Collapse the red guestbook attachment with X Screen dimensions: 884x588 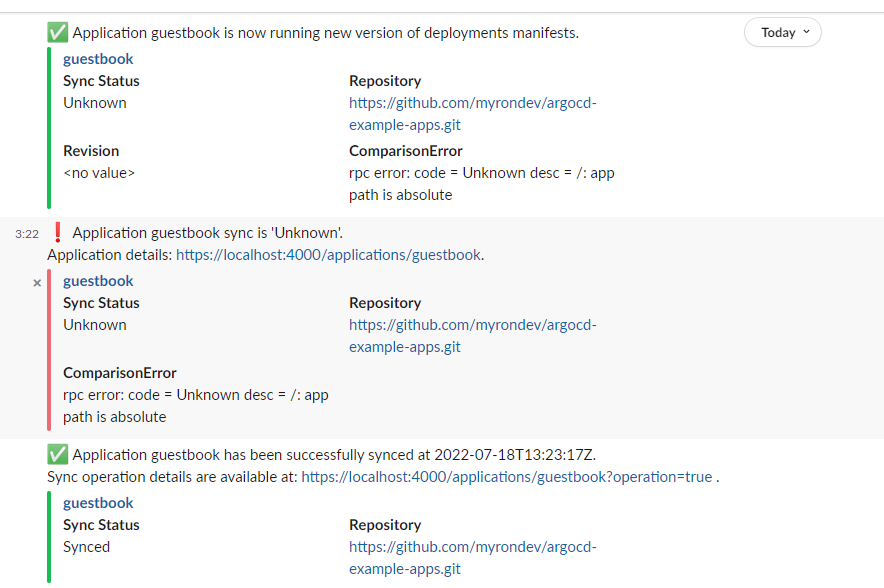tap(37, 283)
